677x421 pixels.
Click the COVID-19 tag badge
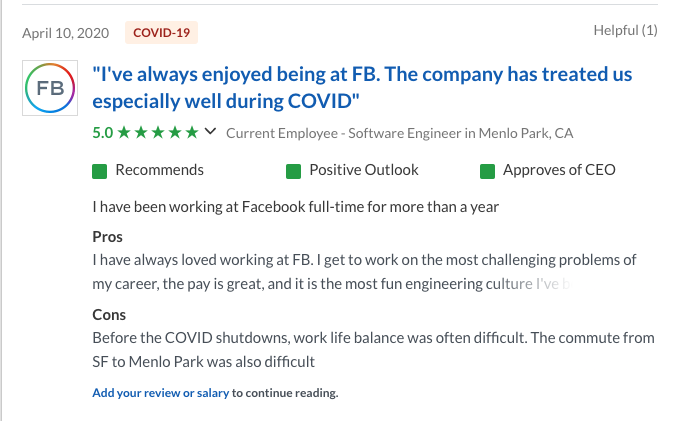point(161,33)
